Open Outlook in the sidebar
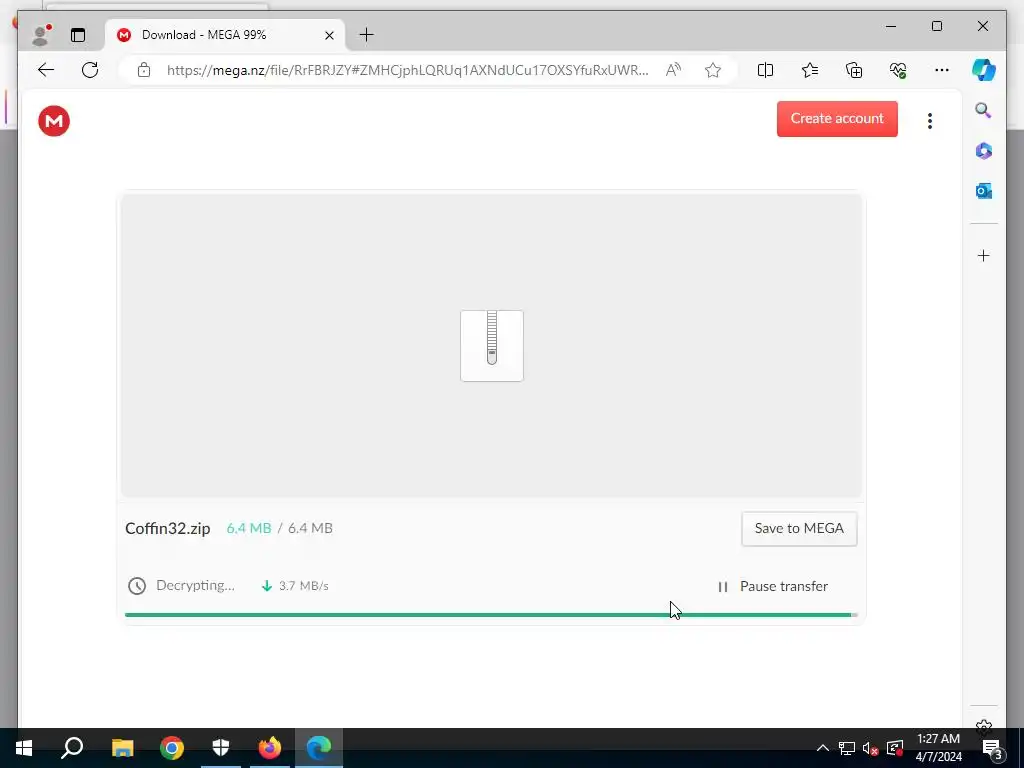The image size is (1024, 768). [984, 191]
